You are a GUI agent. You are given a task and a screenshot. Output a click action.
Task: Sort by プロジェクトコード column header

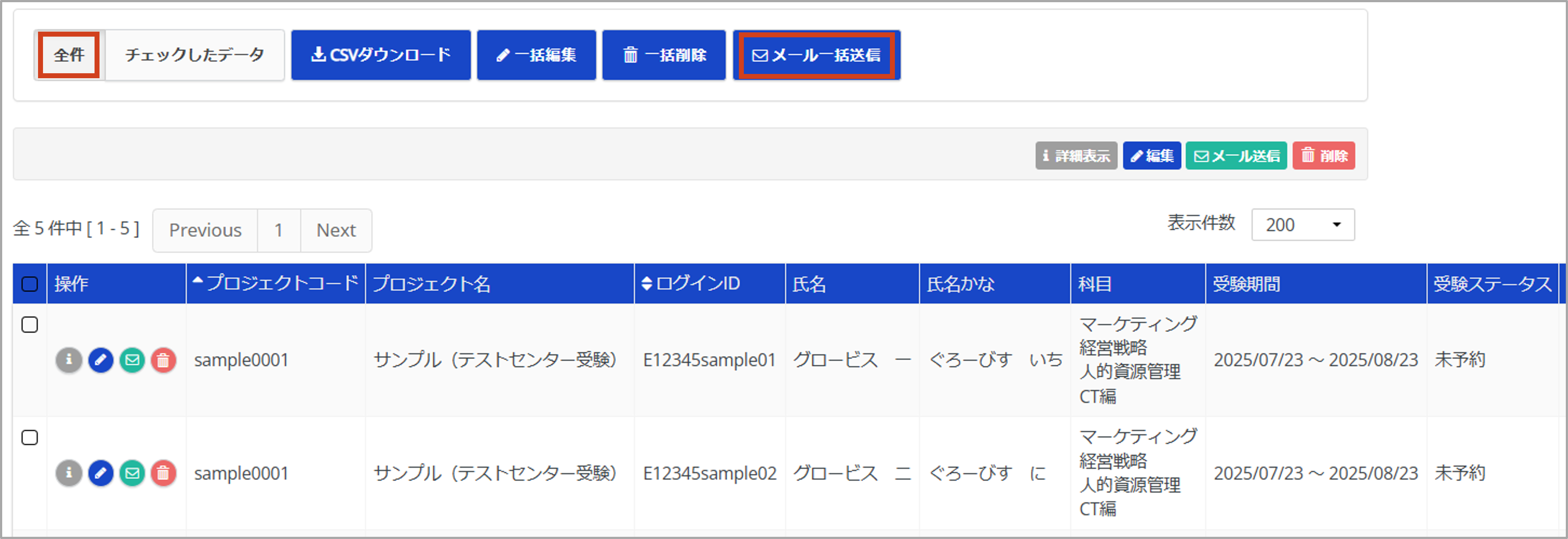275,283
